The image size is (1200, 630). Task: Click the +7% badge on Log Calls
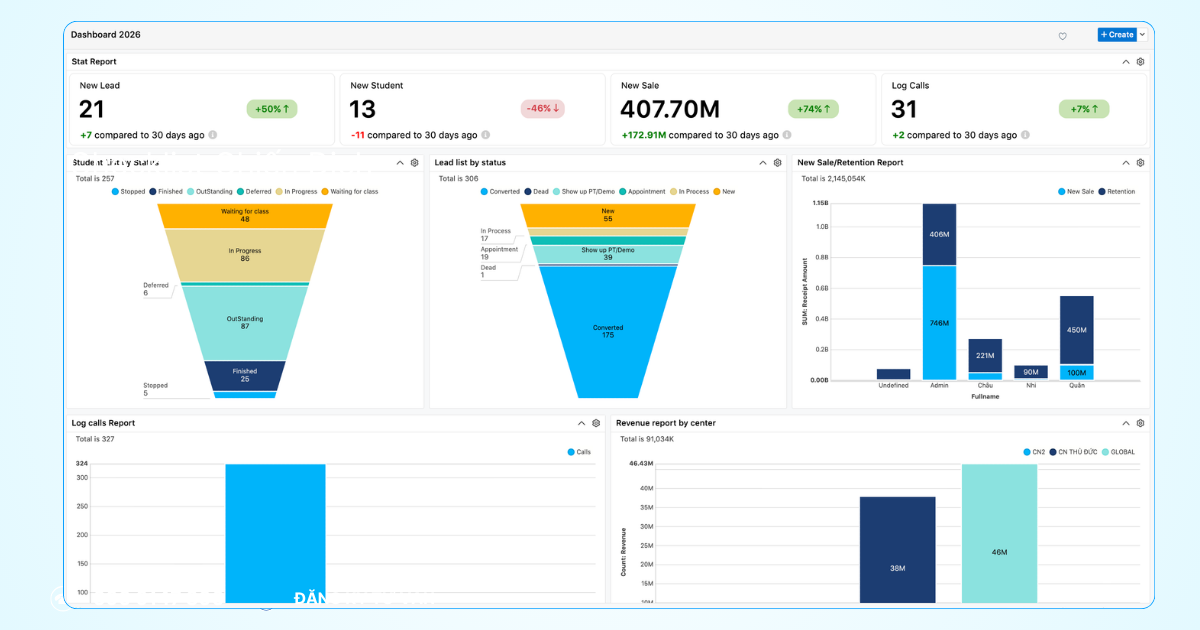click(1084, 109)
